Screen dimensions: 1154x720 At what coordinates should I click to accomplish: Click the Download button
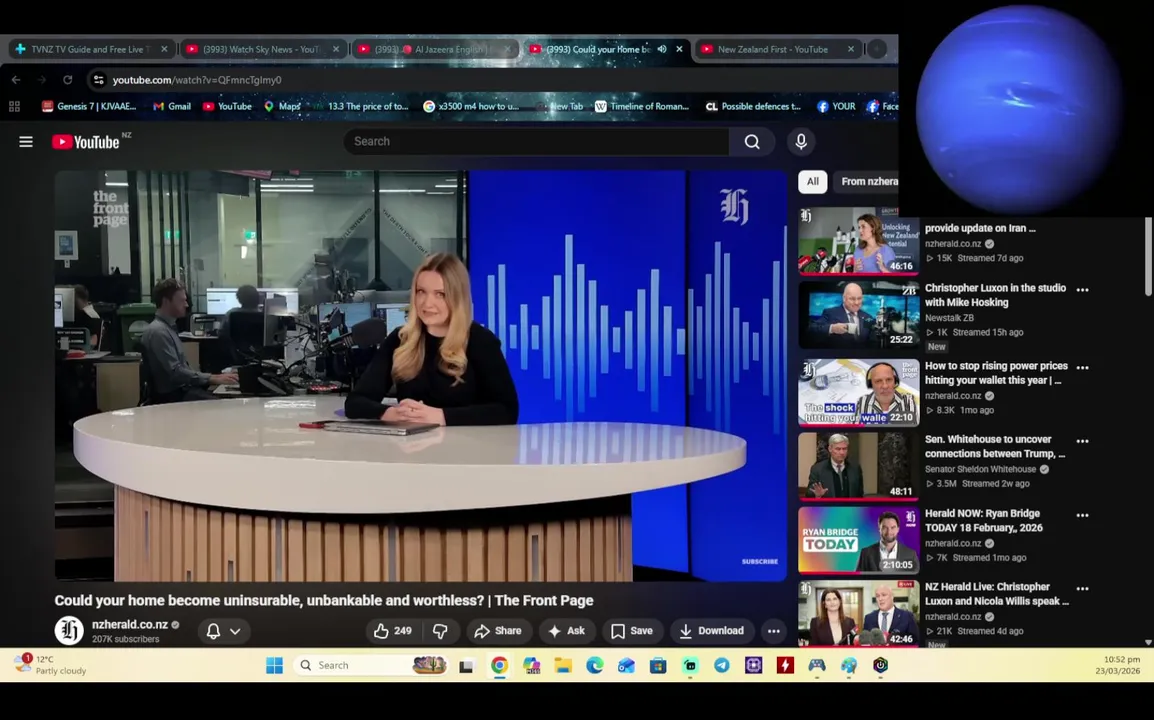tap(711, 631)
